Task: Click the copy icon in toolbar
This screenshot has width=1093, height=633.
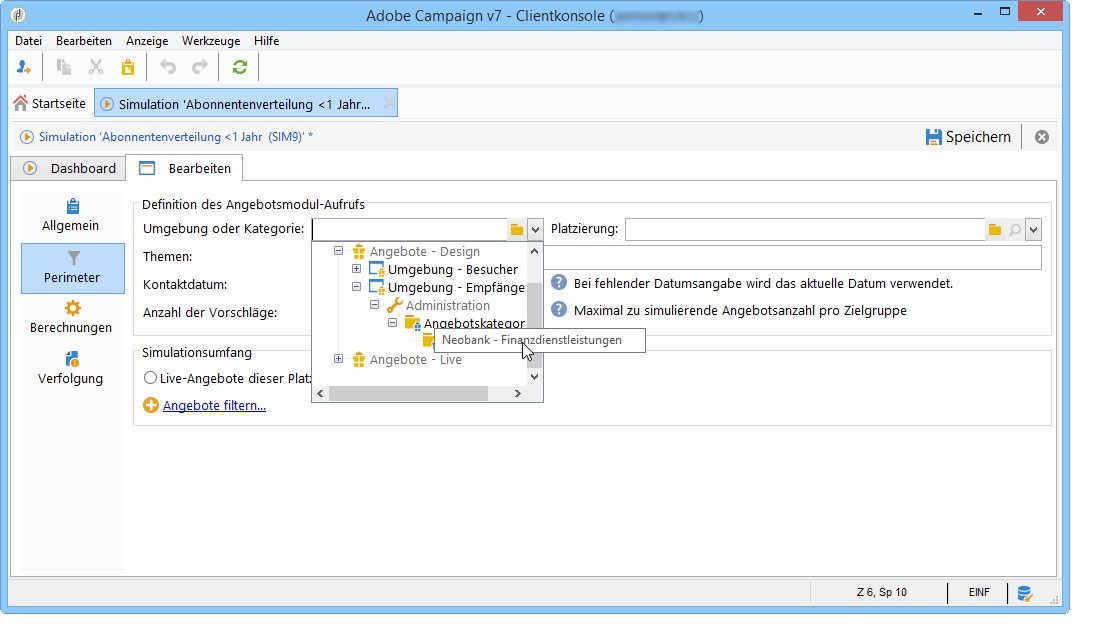Action: point(63,67)
